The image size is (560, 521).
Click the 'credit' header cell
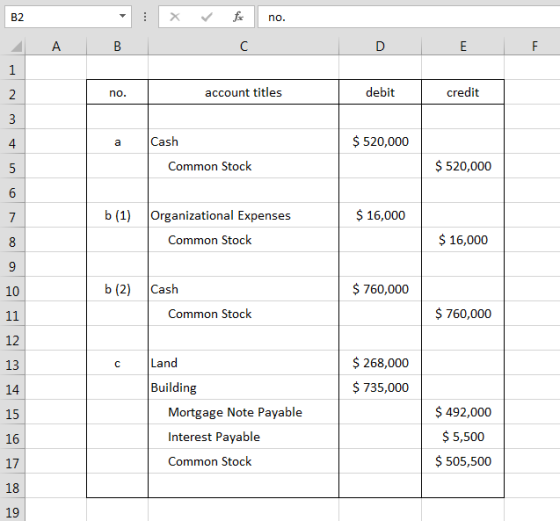pyautogui.click(x=463, y=92)
